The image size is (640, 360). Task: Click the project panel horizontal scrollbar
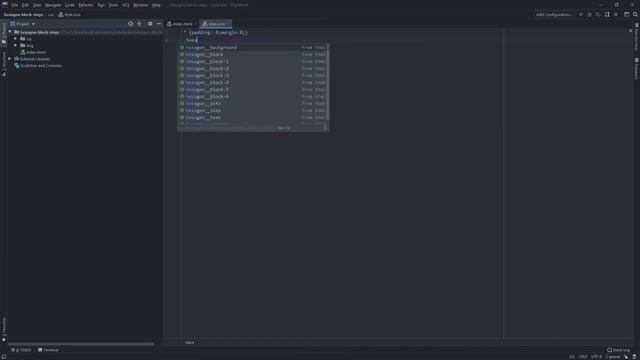[81, 344]
